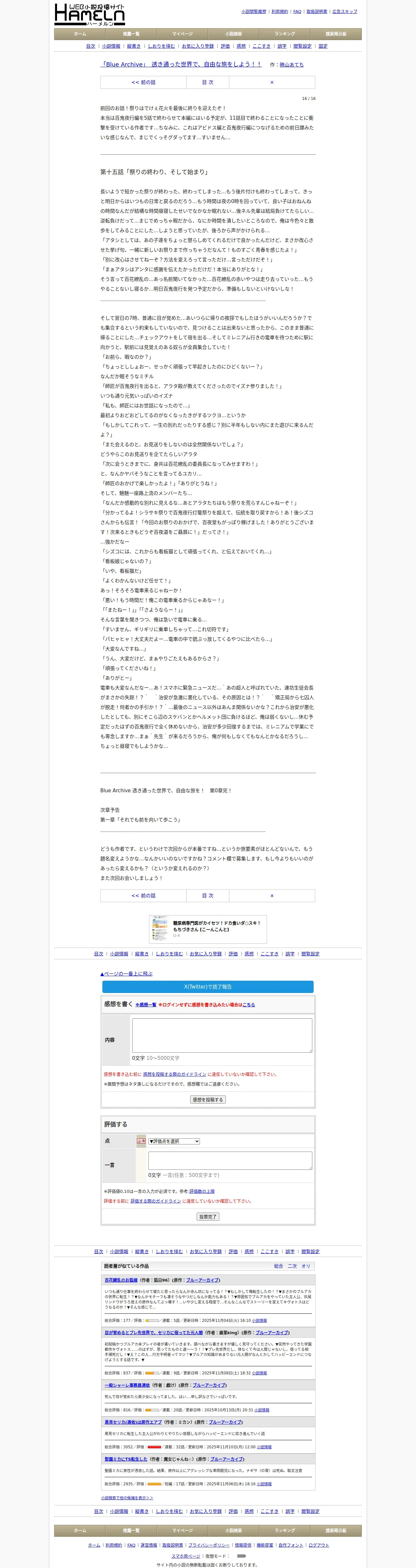Click X(Twitter)で読了報告 button
Screen dimensions: 416x1568
[x=208, y=987]
